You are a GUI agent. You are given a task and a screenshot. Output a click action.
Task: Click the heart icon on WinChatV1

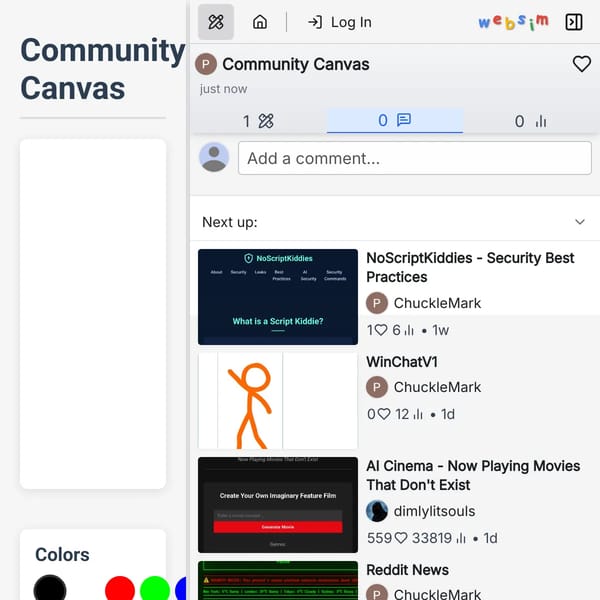tap(384, 414)
